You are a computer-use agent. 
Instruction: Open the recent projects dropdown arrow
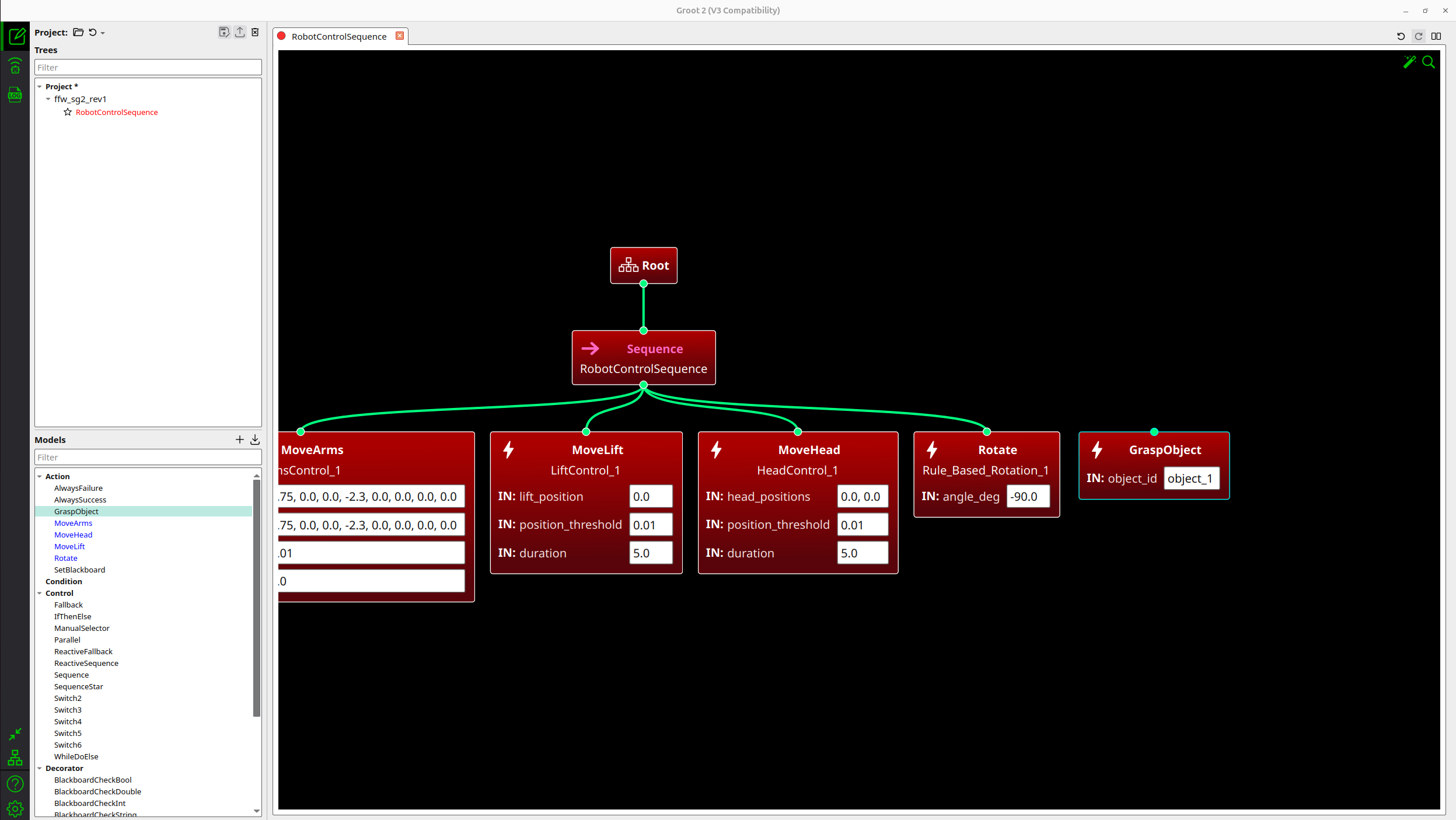pos(103,33)
